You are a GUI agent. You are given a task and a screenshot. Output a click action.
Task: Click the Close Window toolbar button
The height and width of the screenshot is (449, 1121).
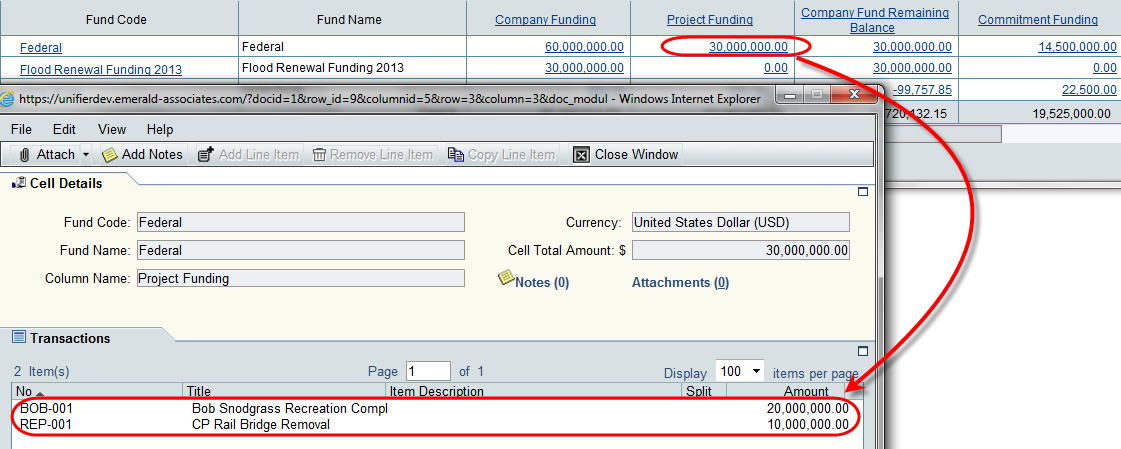625,154
